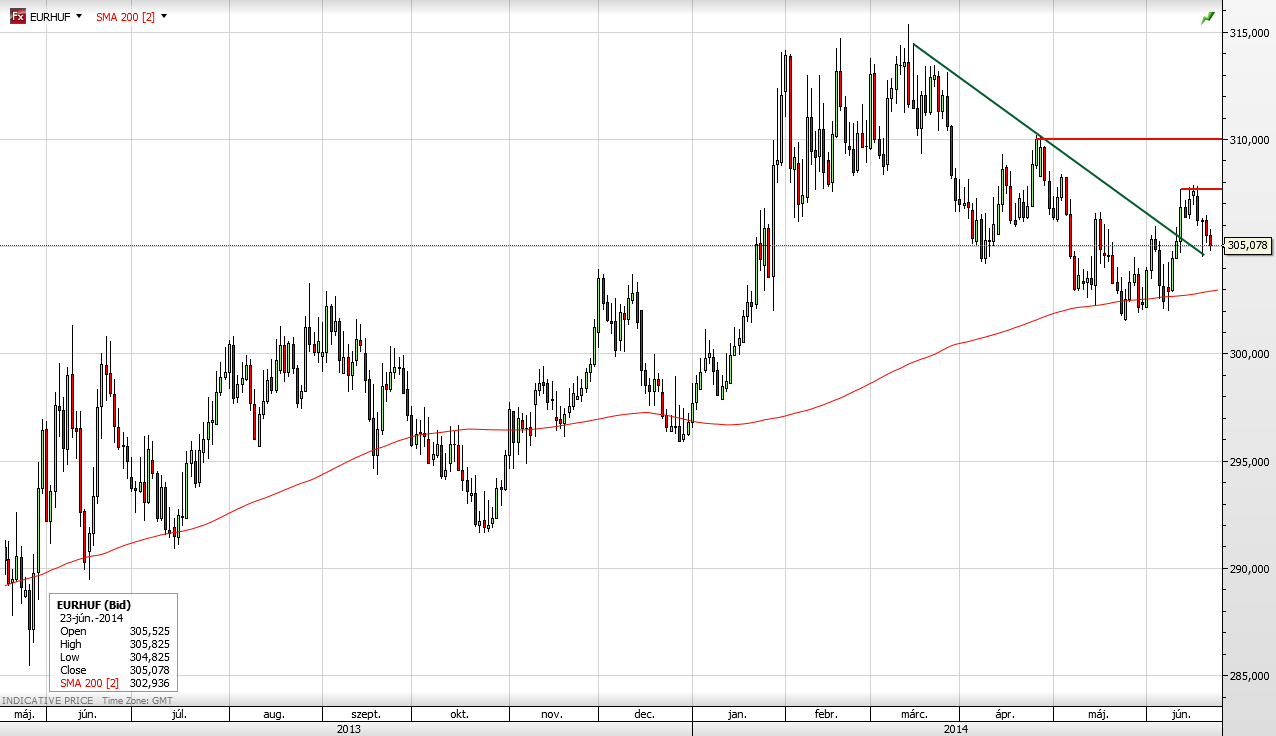Click the green arrow icon at top right
This screenshot has height=736, width=1276.
[x=1207, y=18]
